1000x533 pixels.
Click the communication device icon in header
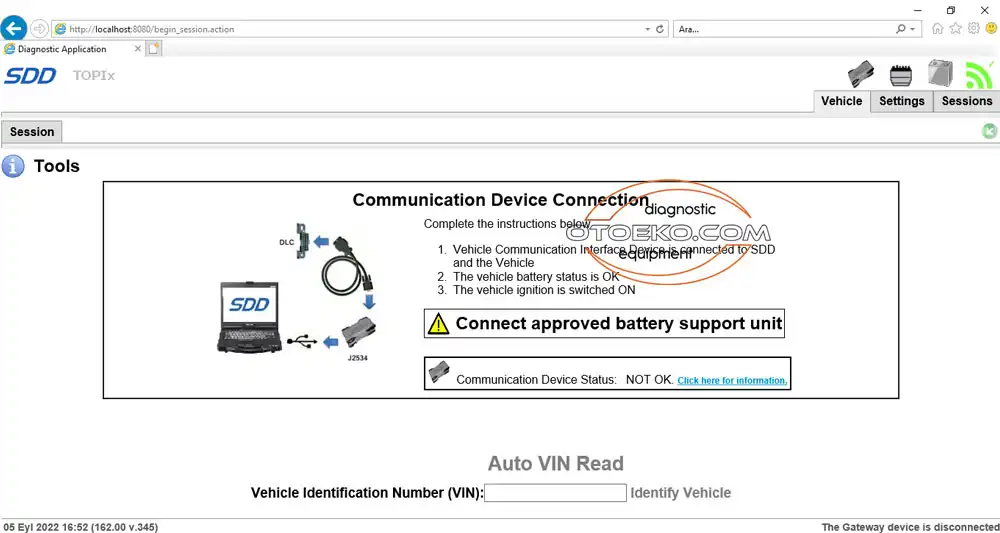(x=861, y=75)
